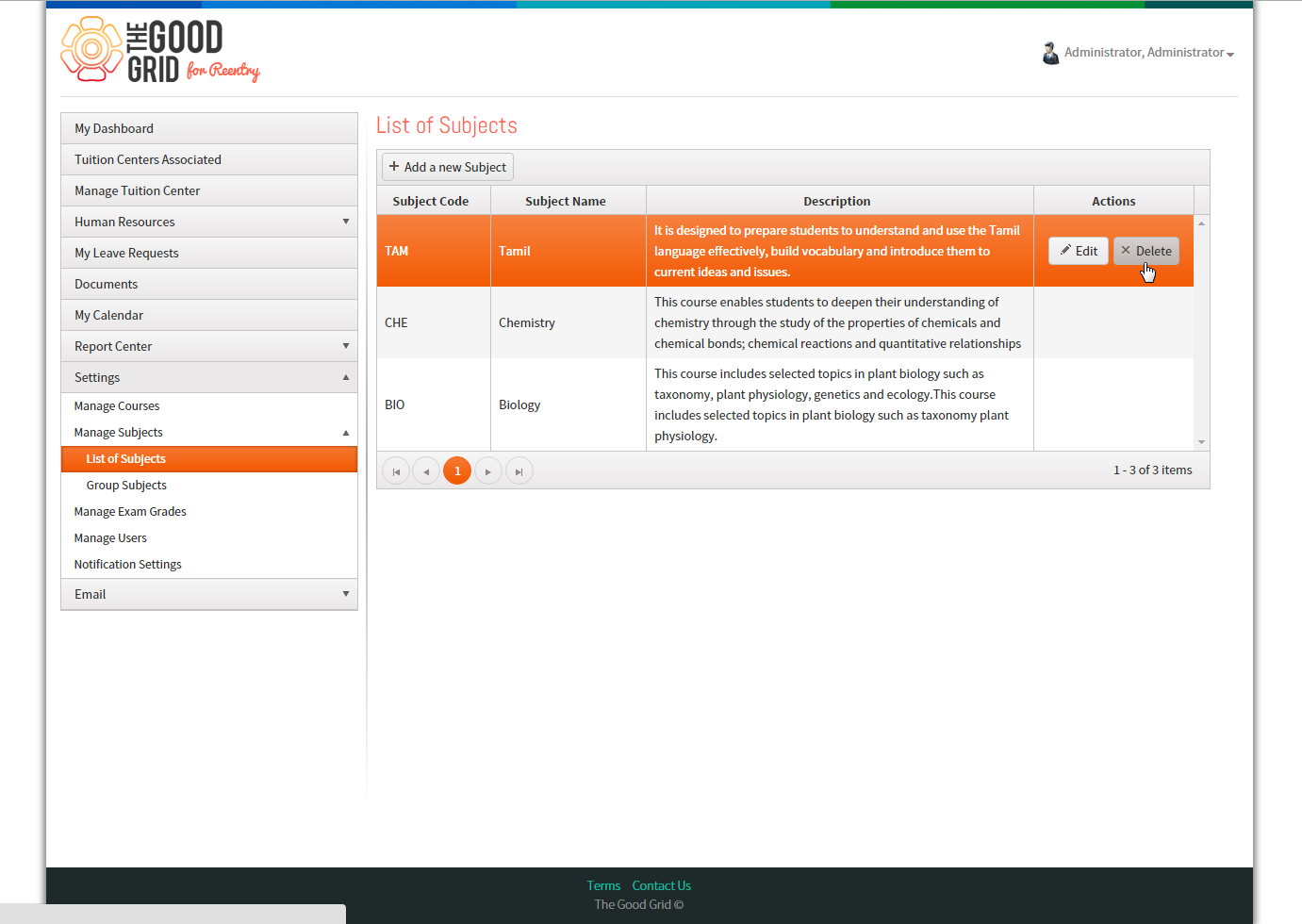
Task: Expand Report Center menu
Action: 209,346
